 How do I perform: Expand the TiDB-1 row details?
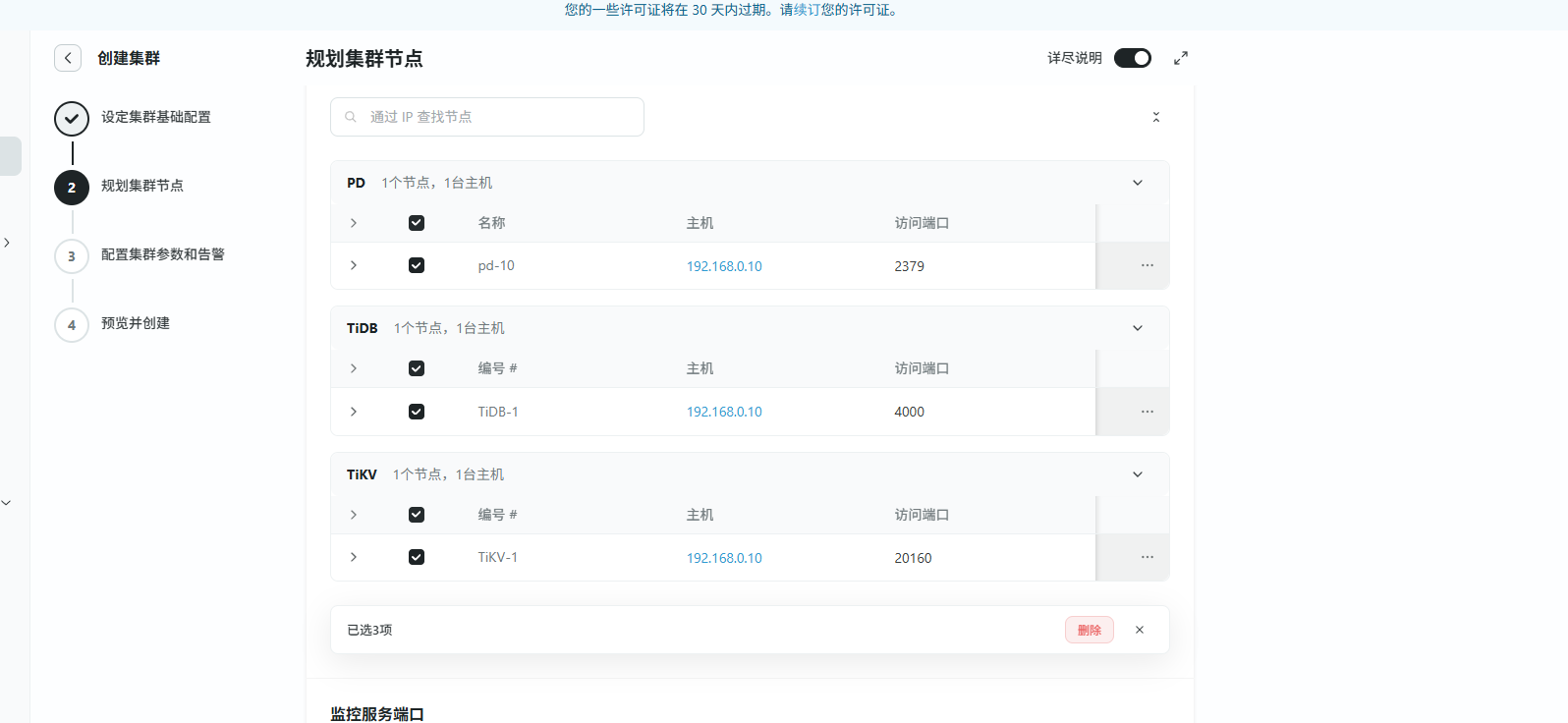click(x=354, y=412)
